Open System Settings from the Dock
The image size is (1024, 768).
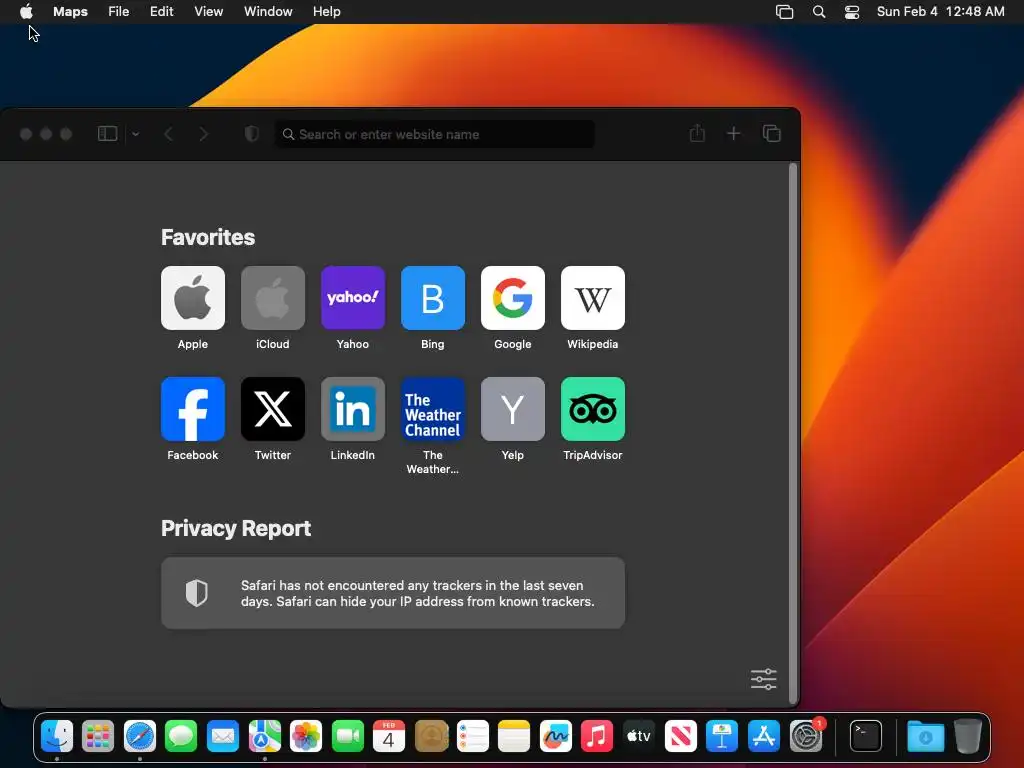tap(806, 736)
